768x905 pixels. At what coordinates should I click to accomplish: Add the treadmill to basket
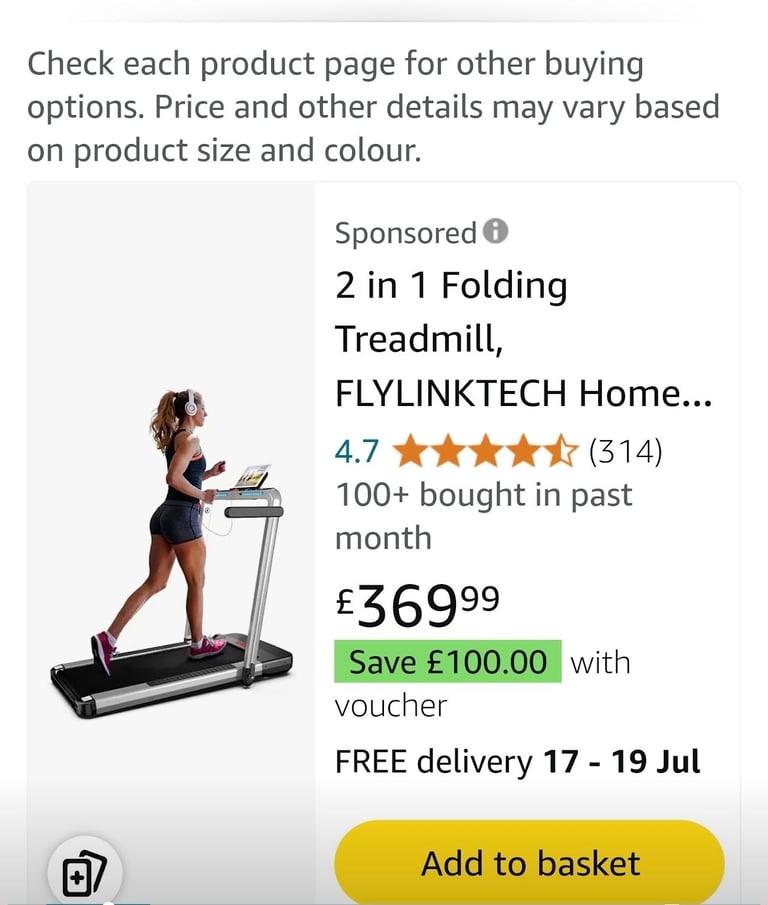click(529, 863)
